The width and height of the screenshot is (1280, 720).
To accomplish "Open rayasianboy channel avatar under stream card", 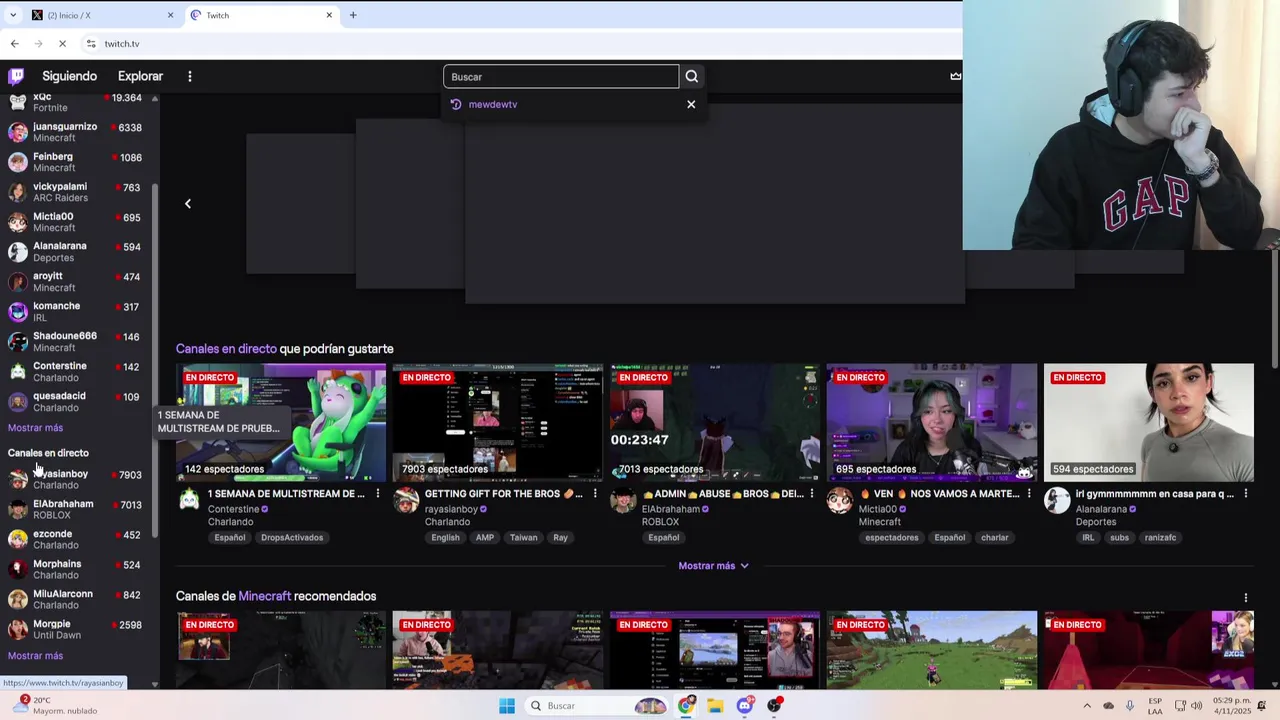I will 406,501.
